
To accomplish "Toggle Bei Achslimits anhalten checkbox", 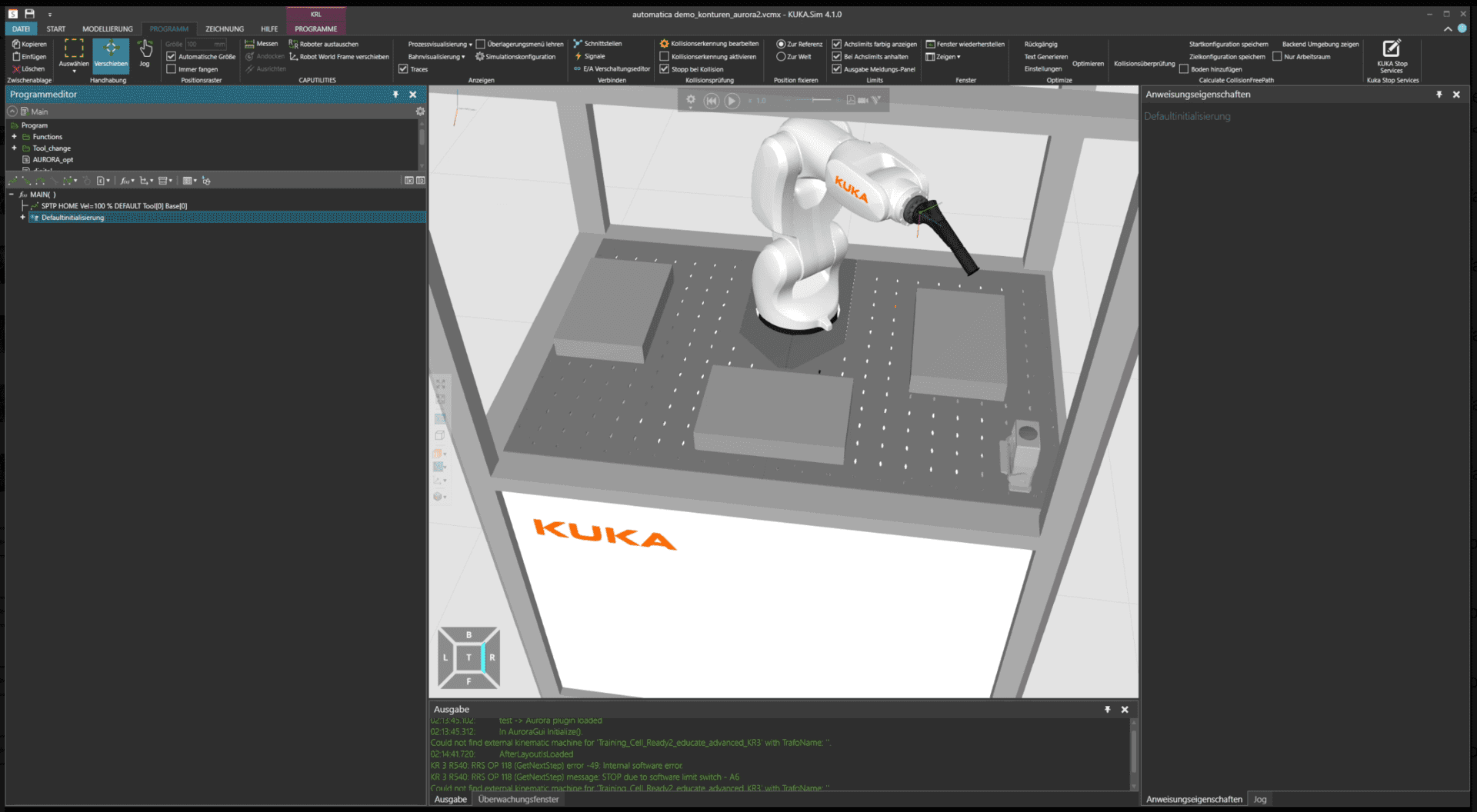I will (836, 56).
